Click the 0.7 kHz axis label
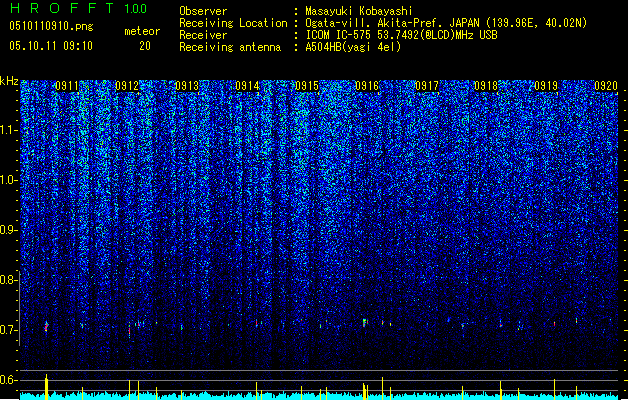629x400 pixels. 8,330
